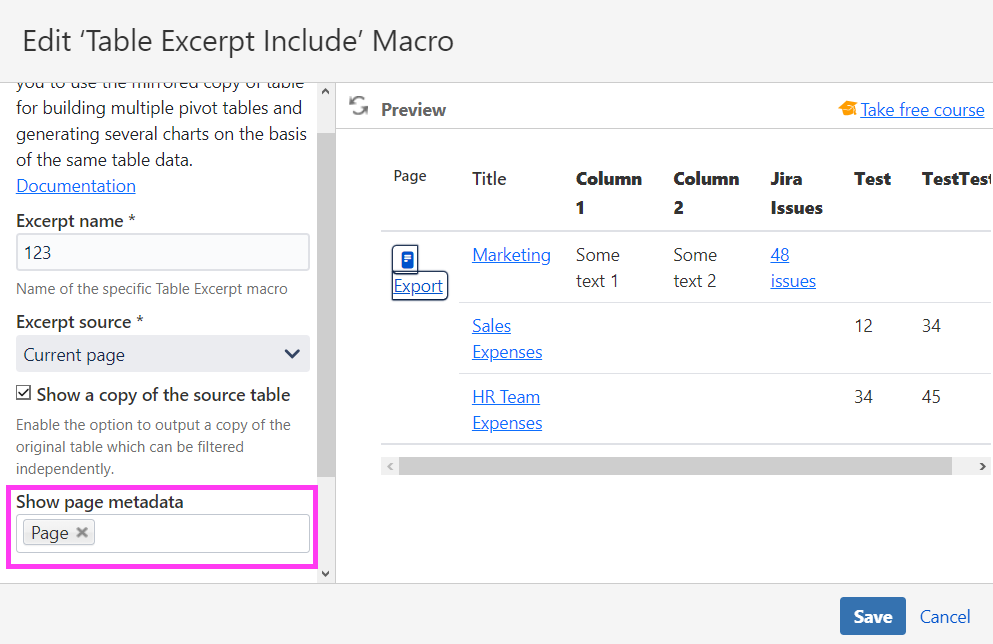Click the Save button
The image size is (993, 644).
pyautogui.click(x=872, y=617)
